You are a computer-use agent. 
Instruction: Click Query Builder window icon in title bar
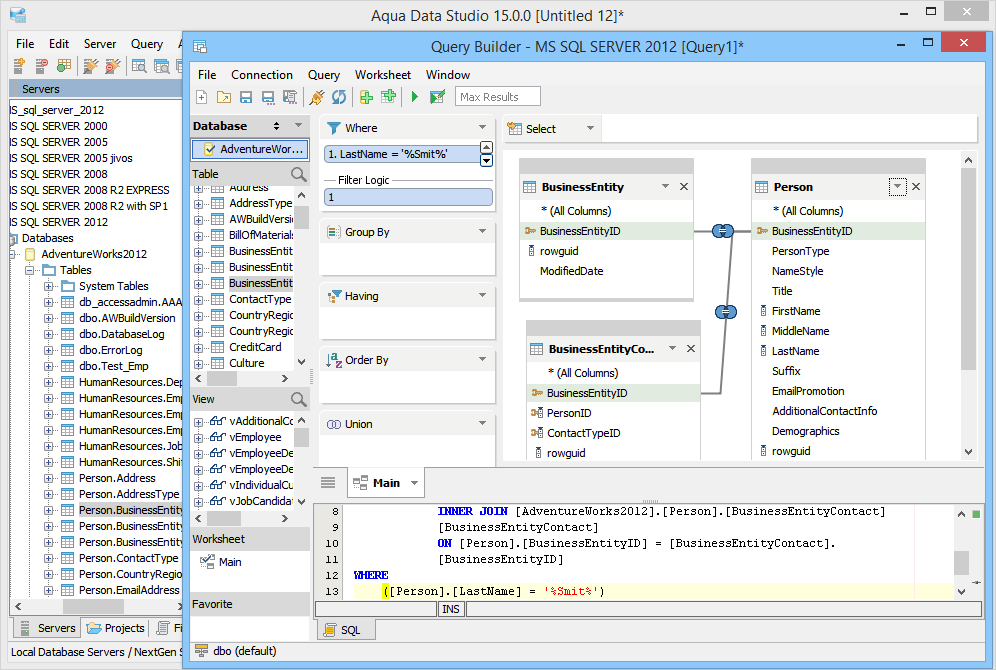[x=200, y=46]
